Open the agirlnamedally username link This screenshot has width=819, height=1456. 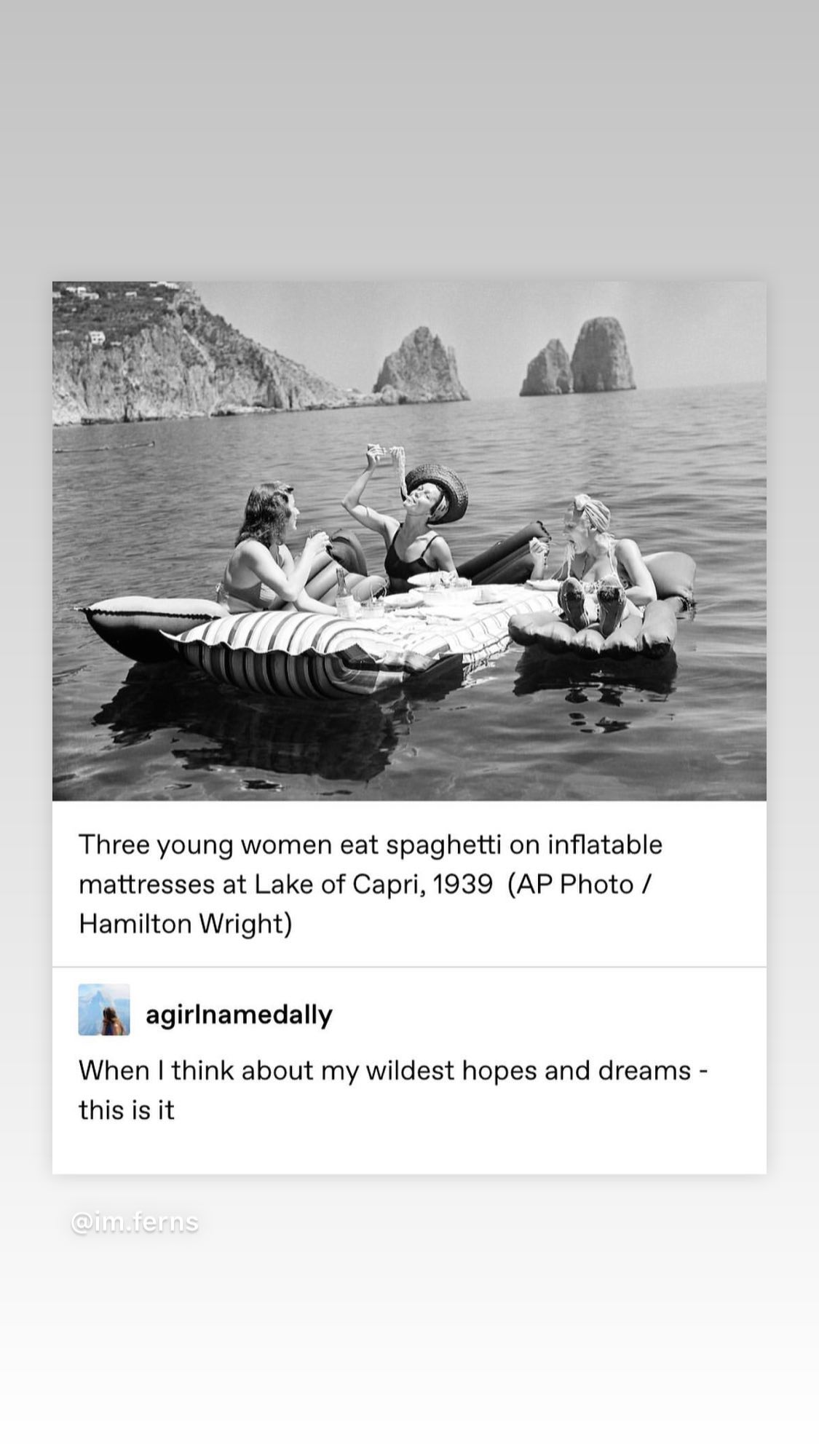239,1014
